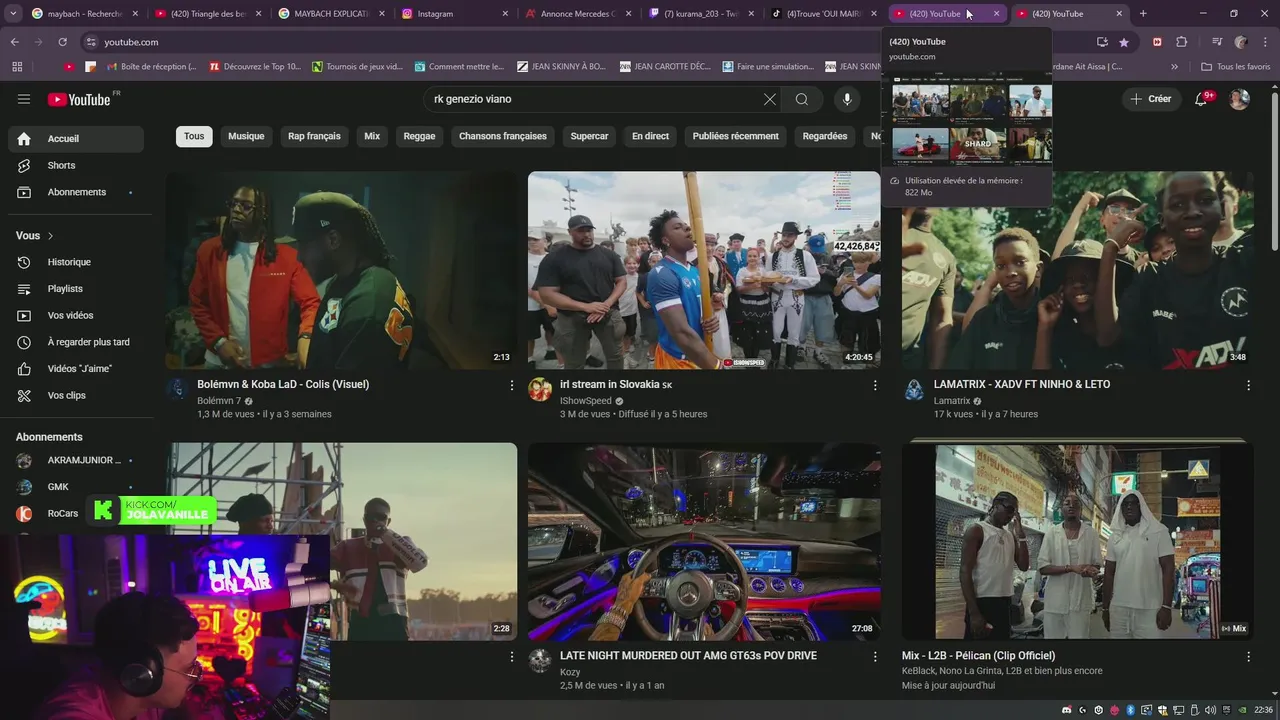
Task: Open Shorts in the sidebar
Action: (76, 165)
